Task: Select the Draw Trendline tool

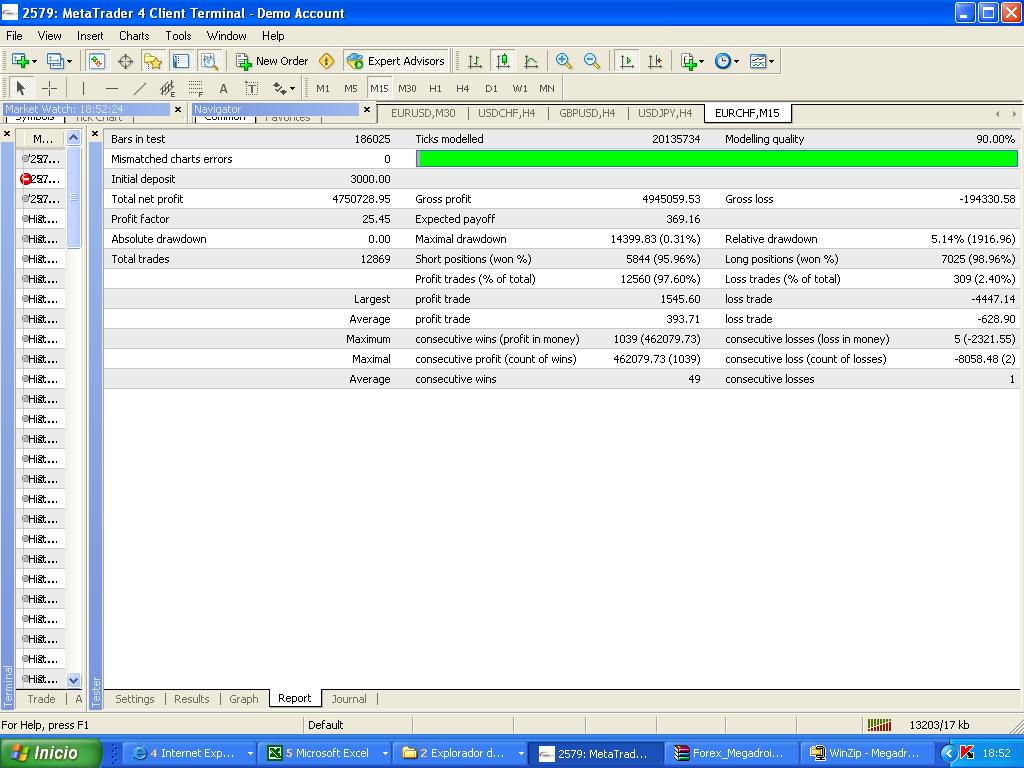Action: pyautogui.click(x=139, y=88)
